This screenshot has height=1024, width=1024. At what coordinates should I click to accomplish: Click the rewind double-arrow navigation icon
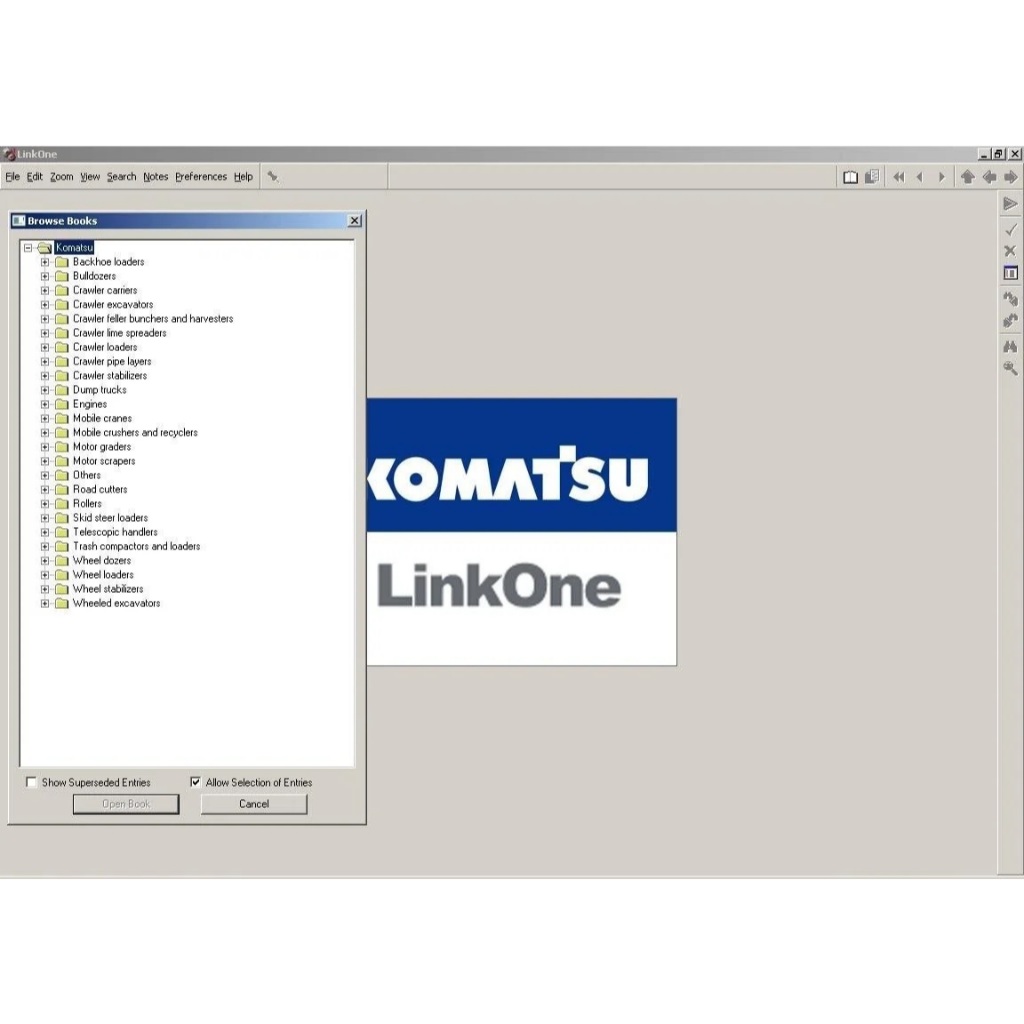pos(898,176)
